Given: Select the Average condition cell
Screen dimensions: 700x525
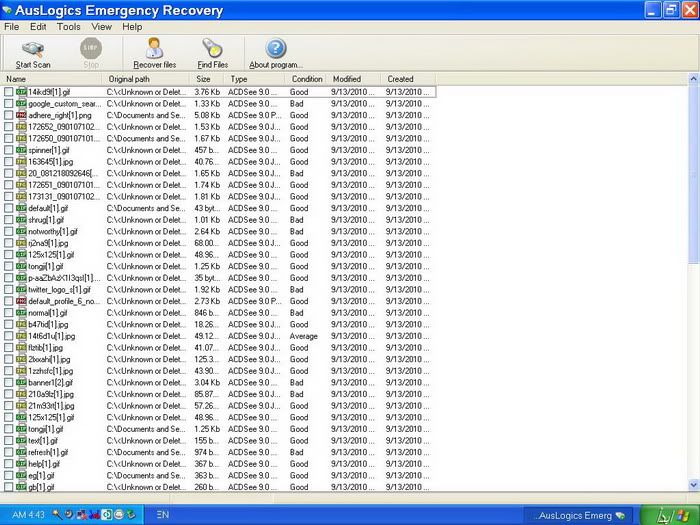Looking at the screenshot, I should click(x=304, y=336).
